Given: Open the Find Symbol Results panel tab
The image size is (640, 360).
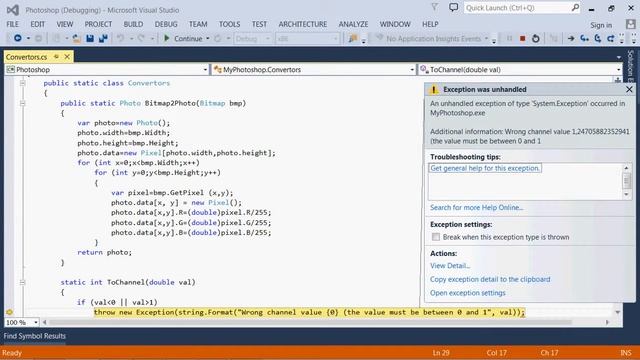Looking at the screenshot, I should point(35,336).
